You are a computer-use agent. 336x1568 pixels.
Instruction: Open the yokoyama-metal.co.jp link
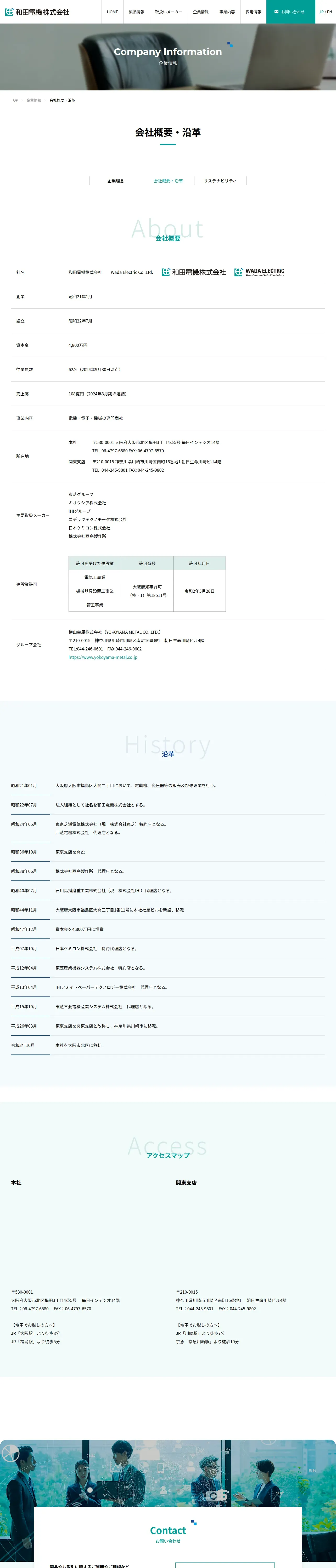(x=103, y=658)
